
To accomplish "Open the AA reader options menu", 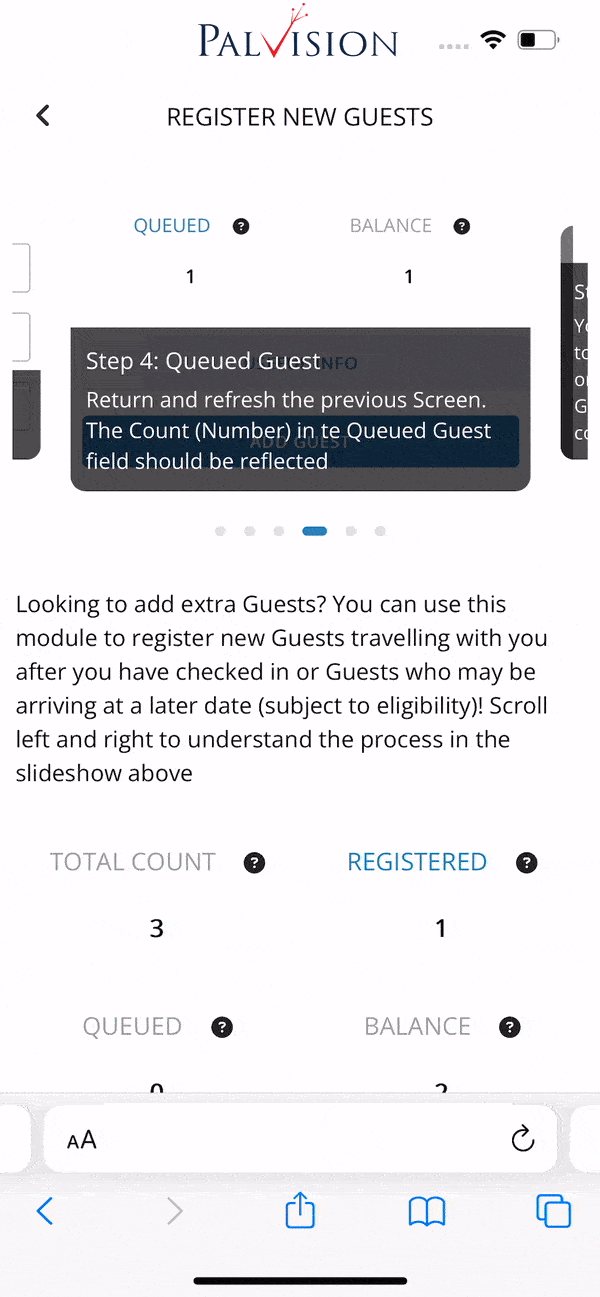I will pyautogui.click(x=82, y=1140).
